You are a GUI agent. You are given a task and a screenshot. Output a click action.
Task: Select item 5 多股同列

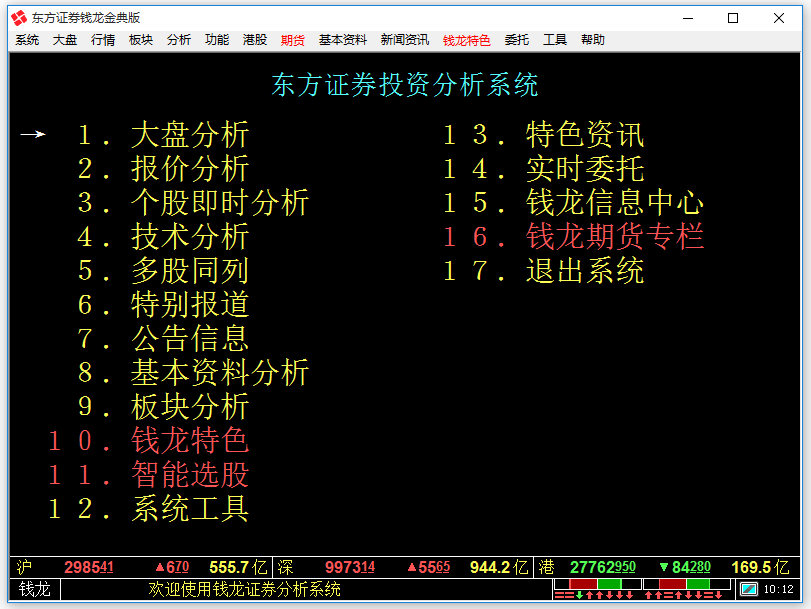tap(163, 271)
